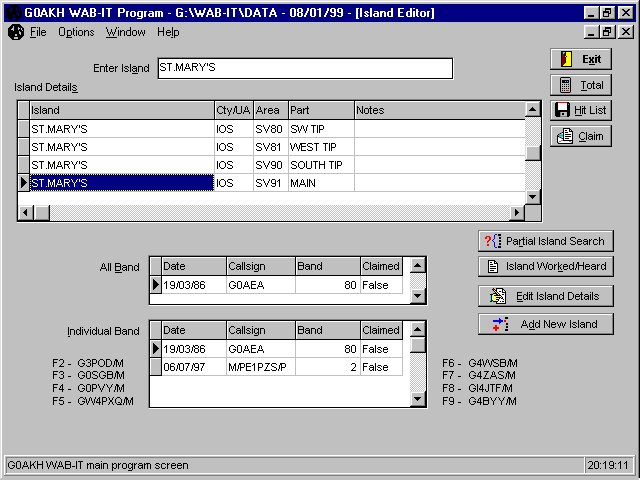The height and width of the screenshot is (480, 640).
Task: Click in the Enter Island text field
Action: tap(305, 68)
